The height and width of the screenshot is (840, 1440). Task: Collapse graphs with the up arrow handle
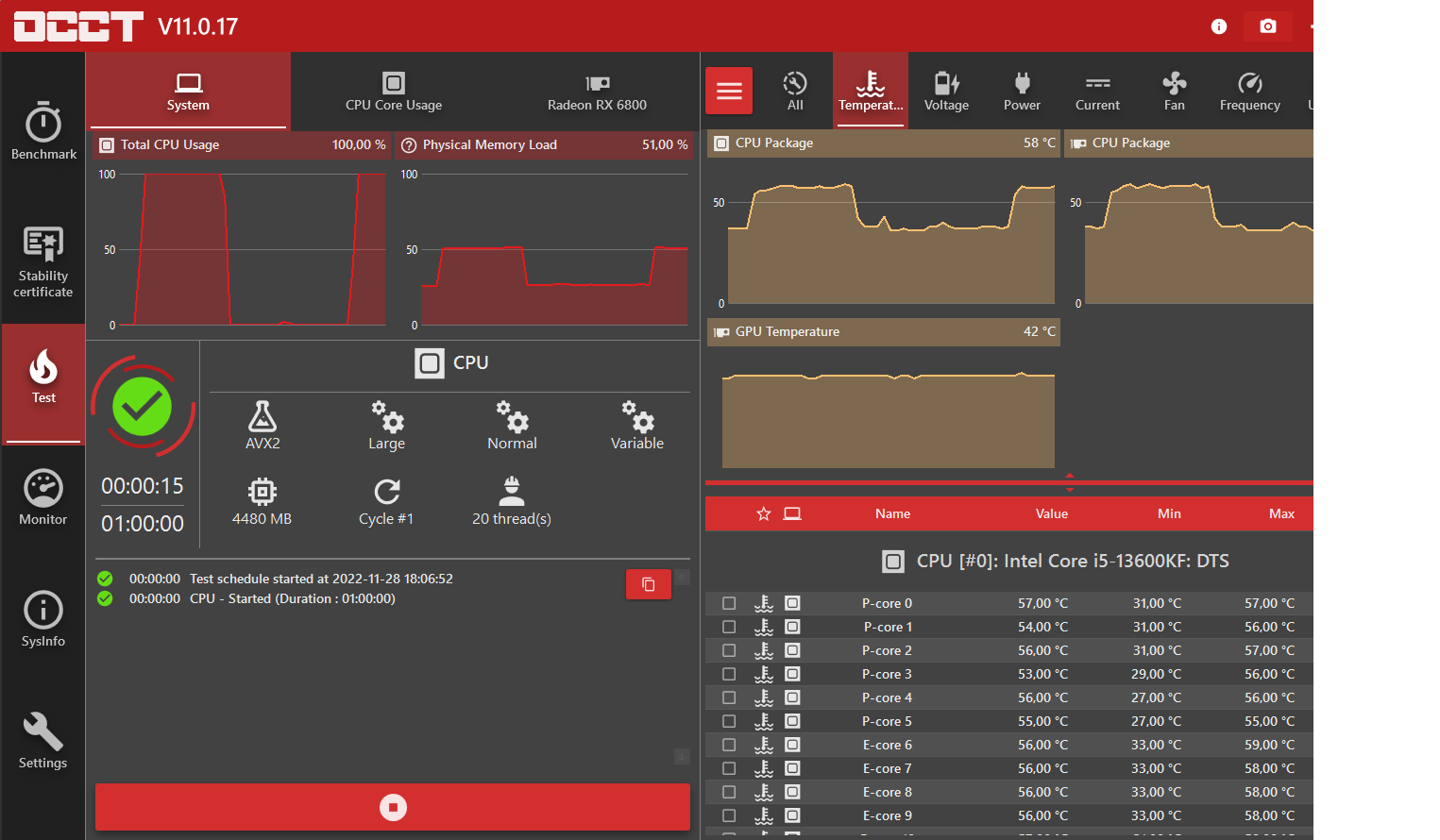(x=1070, y=476)
